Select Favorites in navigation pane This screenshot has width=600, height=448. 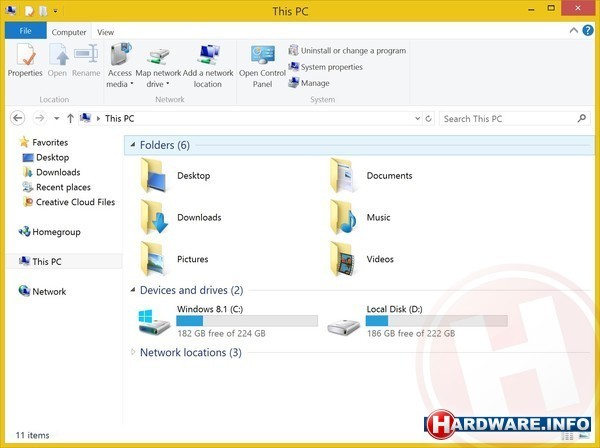coord(44,142)
